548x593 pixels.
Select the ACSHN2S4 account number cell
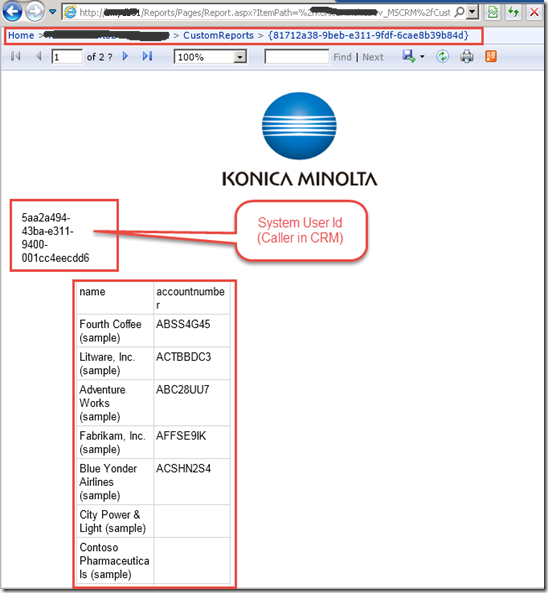click(x=192, y=482)
